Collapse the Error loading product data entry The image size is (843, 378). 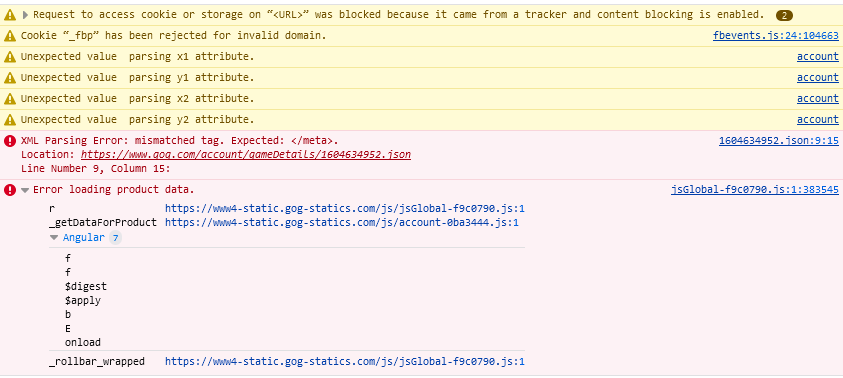pyautogui.click(x=25, y=190)
